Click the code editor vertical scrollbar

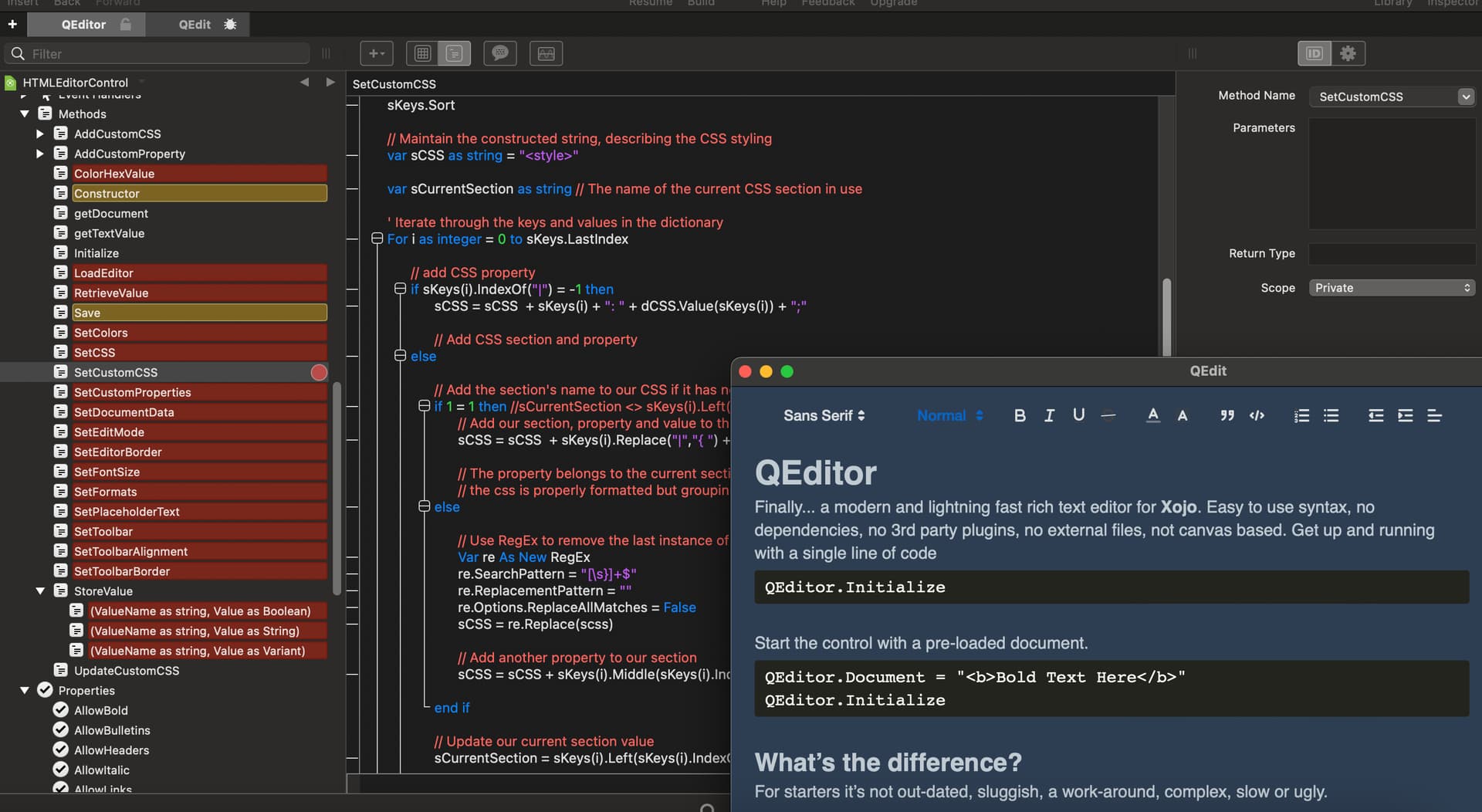[x=1166, y=316]
